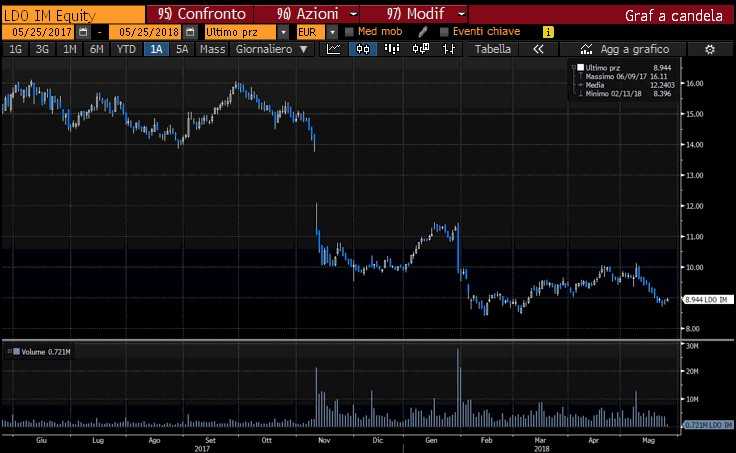Select the 1G time range tab
The image size is (736, 453).
click(x=16, y=49)
